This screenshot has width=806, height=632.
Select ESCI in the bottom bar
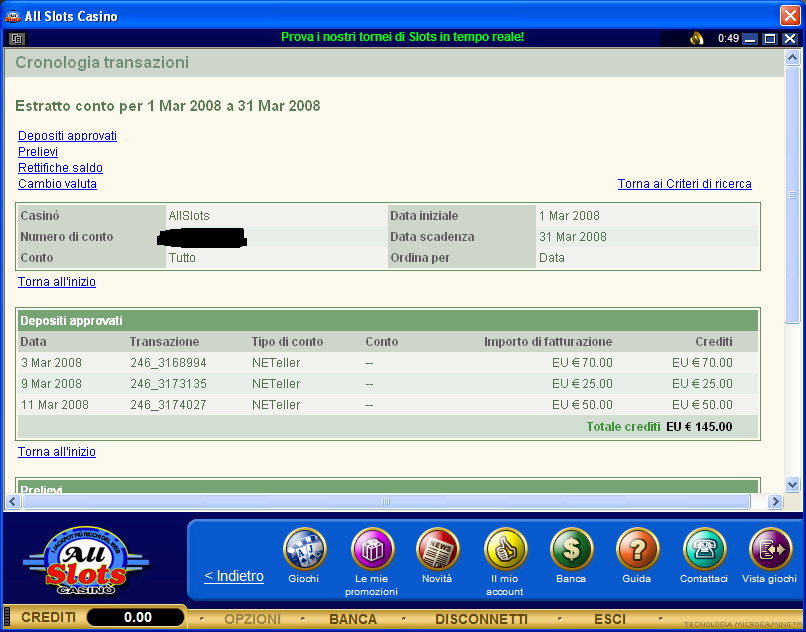(x=610, y=619)
